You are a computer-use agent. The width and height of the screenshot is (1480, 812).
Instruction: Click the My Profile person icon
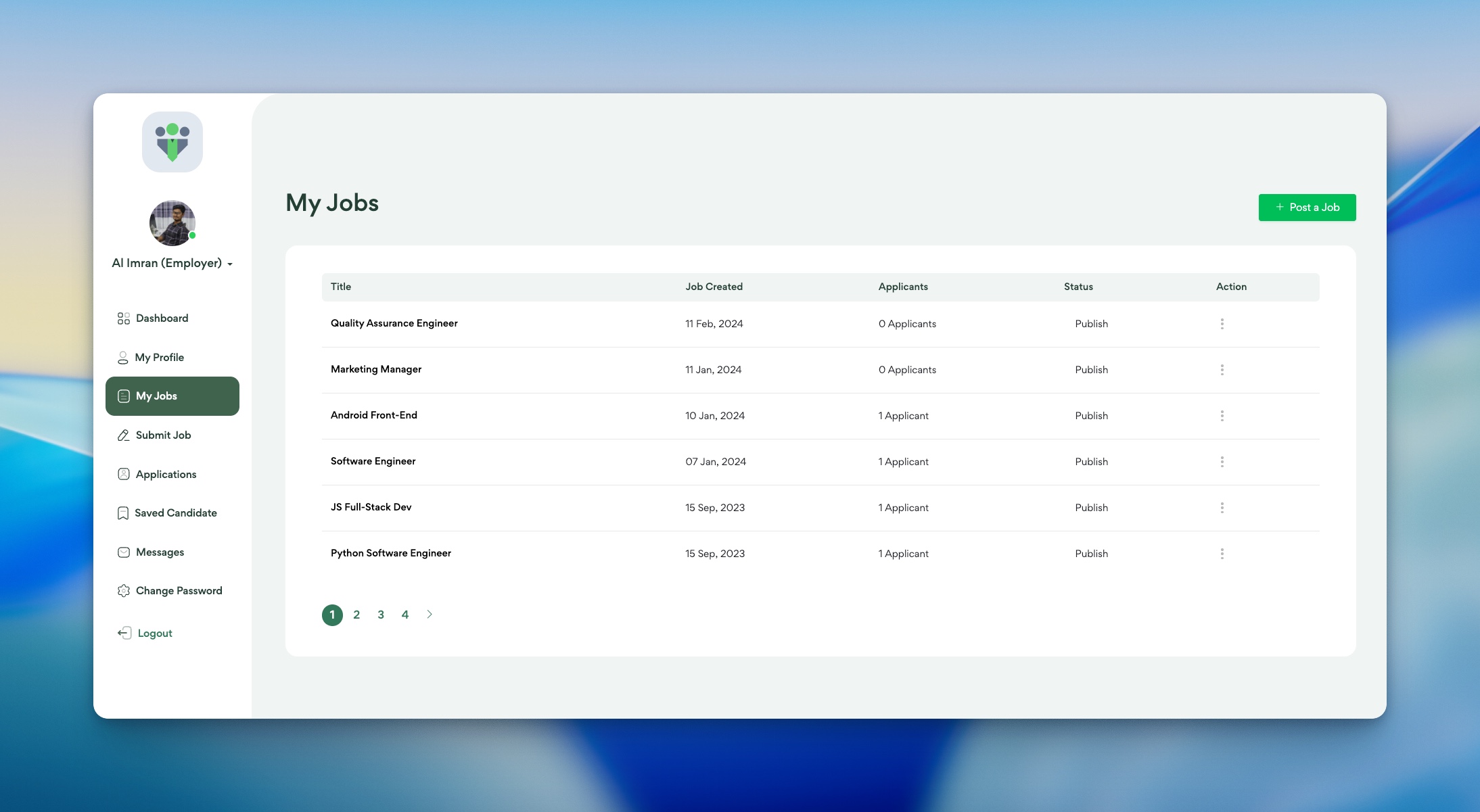[123, 358]
